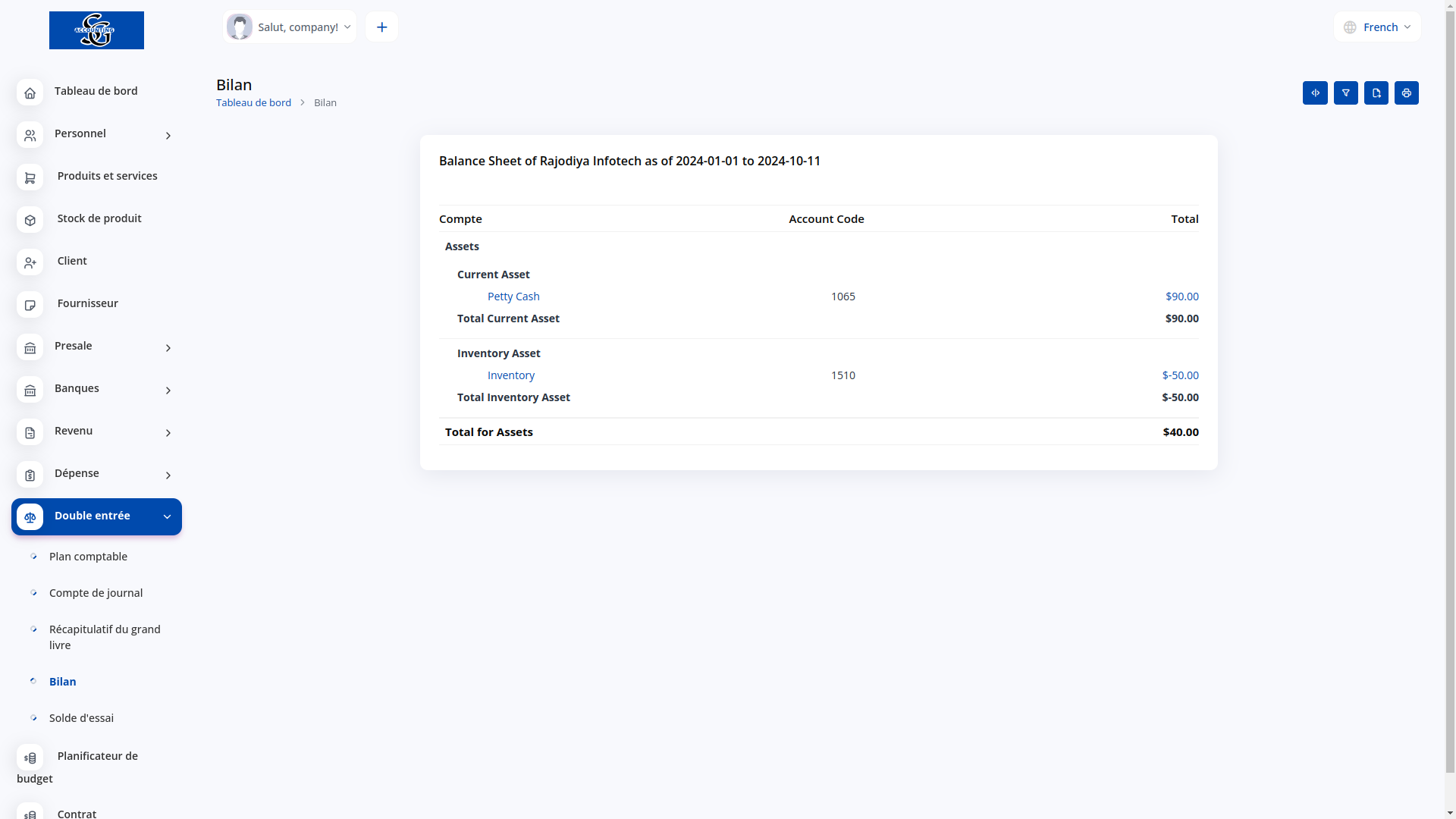Click the print icon button
This screenshot has width=1456, height=819.
click(x=1406, y=93)
